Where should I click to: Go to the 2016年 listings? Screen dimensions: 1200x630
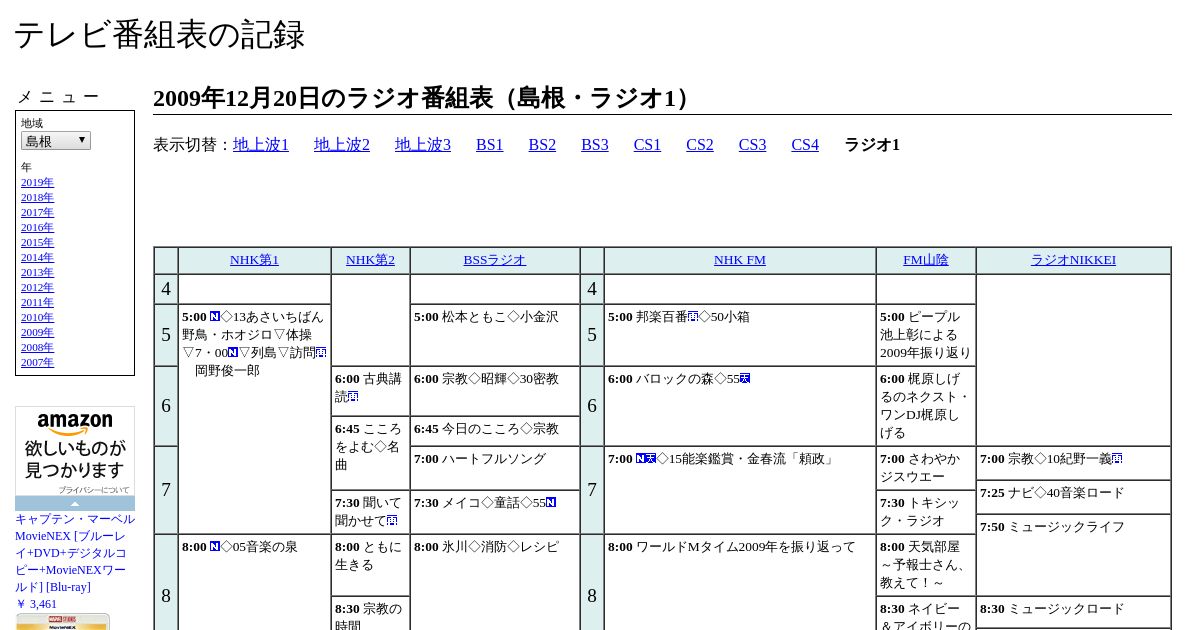(x=37, y=227)
